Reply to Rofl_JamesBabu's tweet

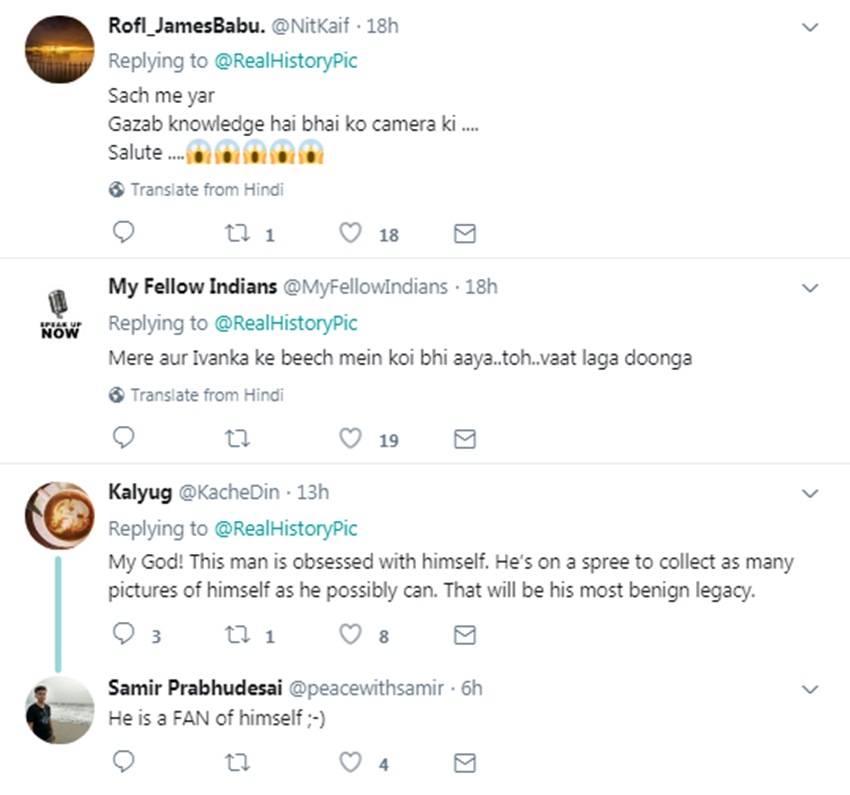[122, 234]
